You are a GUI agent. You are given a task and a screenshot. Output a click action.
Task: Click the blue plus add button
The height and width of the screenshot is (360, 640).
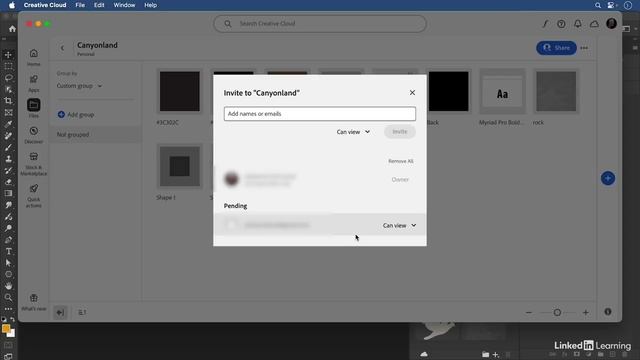coord(608,178)
